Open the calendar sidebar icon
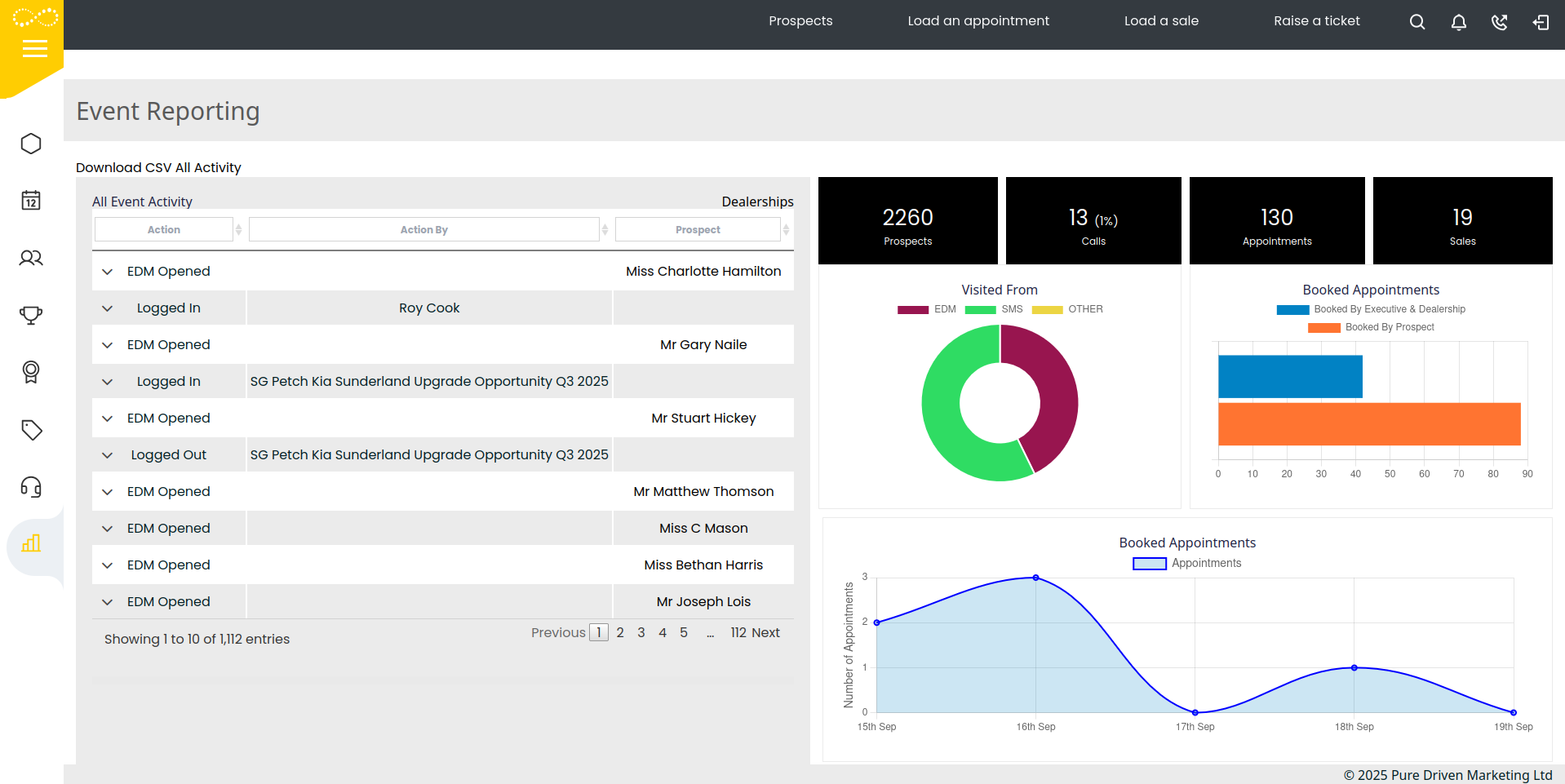This screenshot has width=1565, height=784. (x=31, y=201)
